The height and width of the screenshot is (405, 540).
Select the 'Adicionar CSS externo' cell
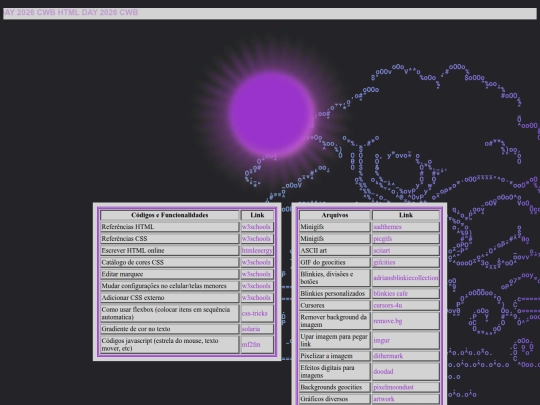click(x=169, y=298)
